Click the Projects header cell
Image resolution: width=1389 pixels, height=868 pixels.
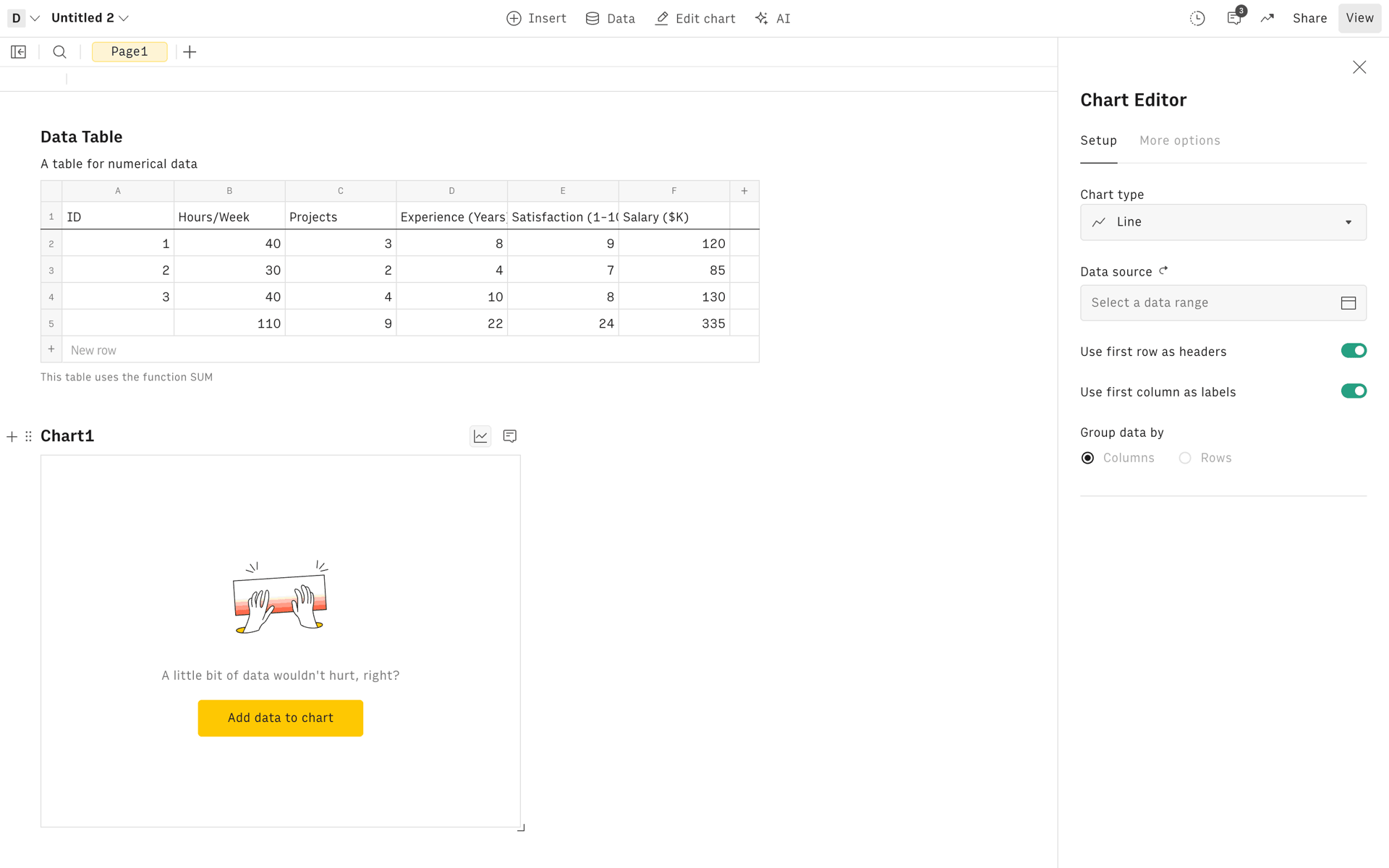pyautogui.click(x=341, y=217)
